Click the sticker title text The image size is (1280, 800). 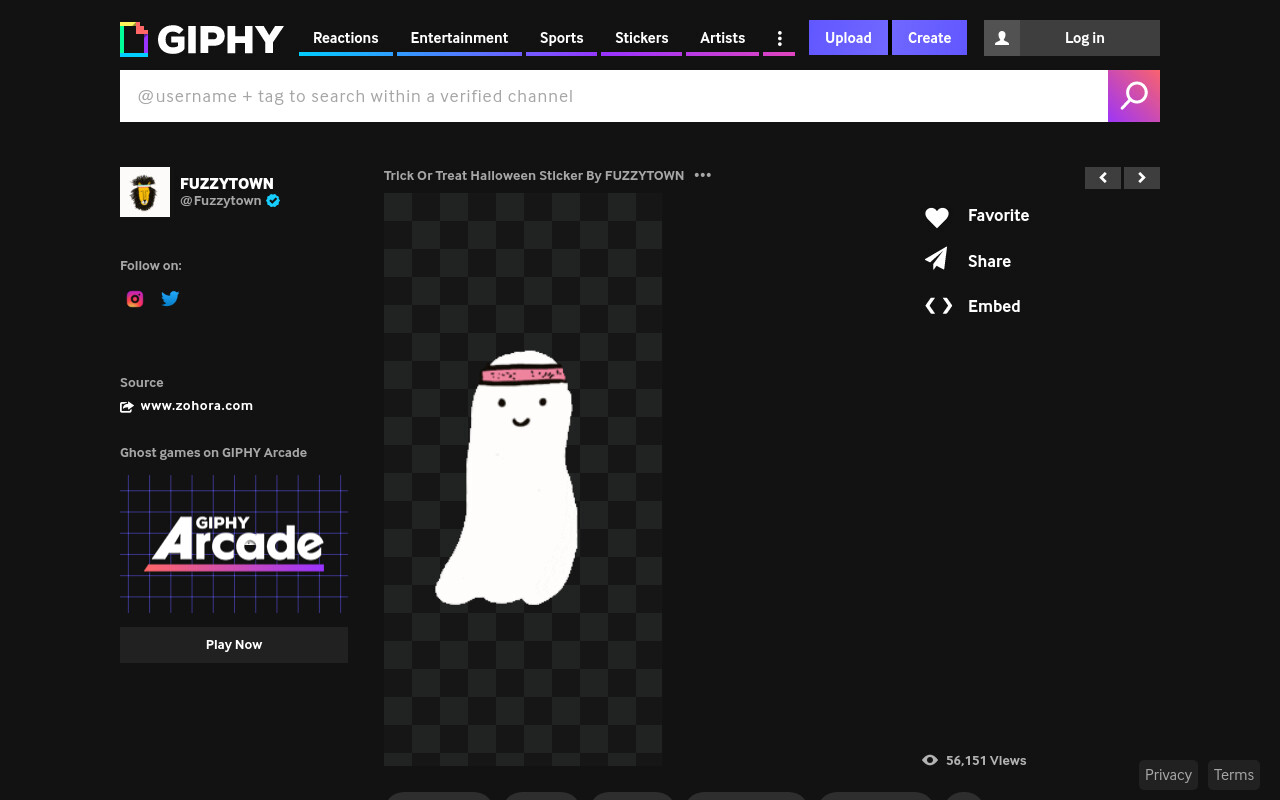click(x=534, y=175)
